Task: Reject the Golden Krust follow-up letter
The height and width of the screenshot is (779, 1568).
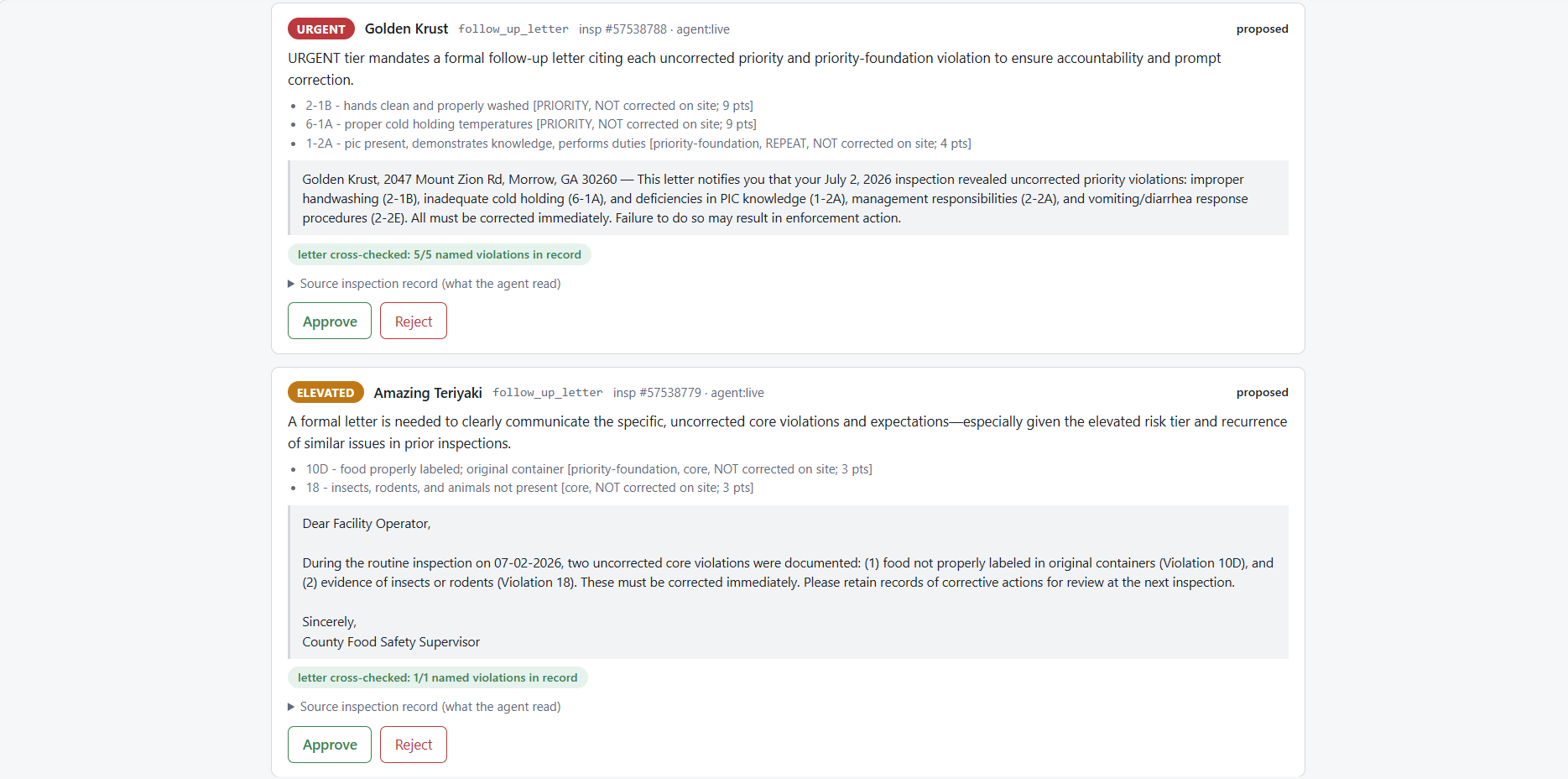Action: pyautogui.click(x=413, y=321)
